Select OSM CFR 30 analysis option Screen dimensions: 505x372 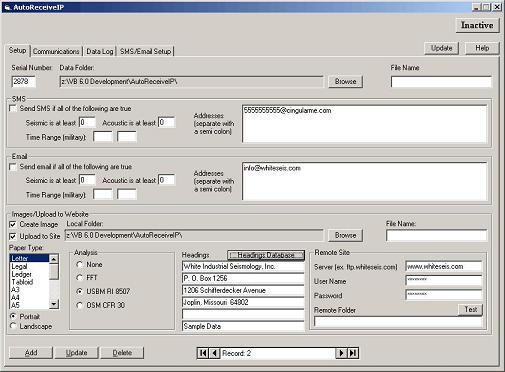(79, 305)
